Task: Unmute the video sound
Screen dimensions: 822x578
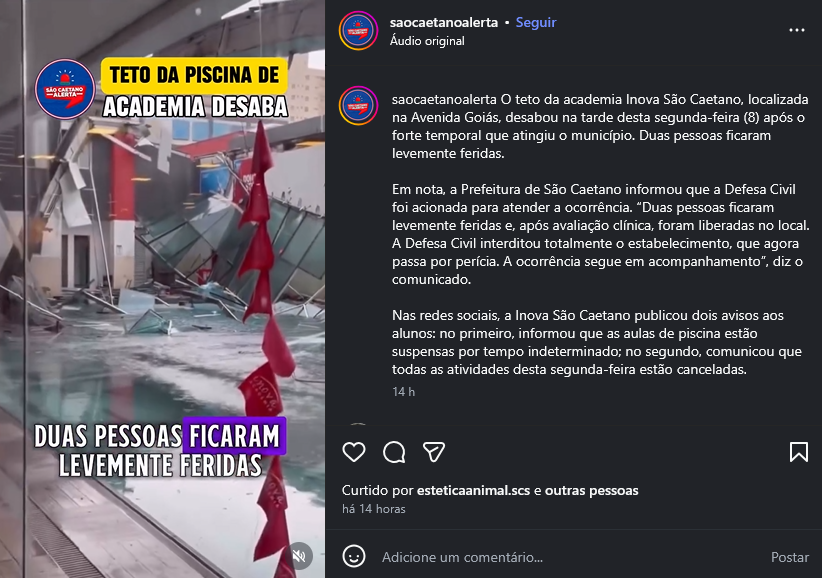Action: point(299,555)
